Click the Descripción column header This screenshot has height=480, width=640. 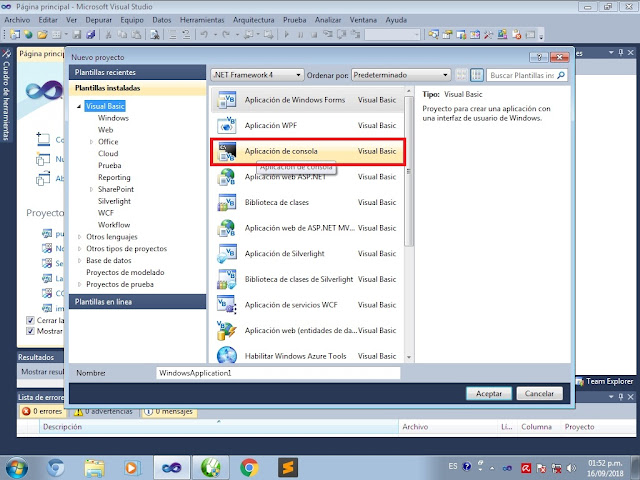(218, 427)
